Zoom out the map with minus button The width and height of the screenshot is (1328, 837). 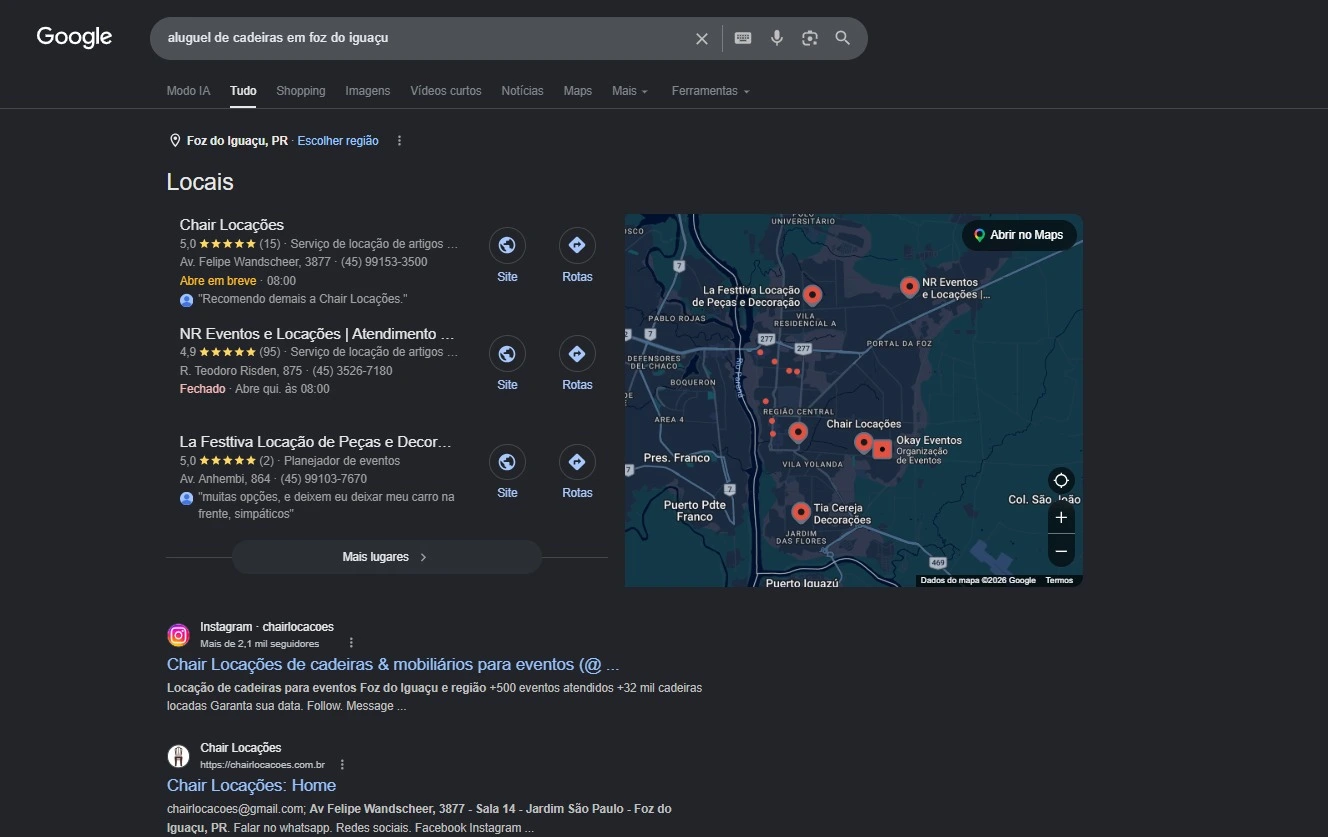1061,551
